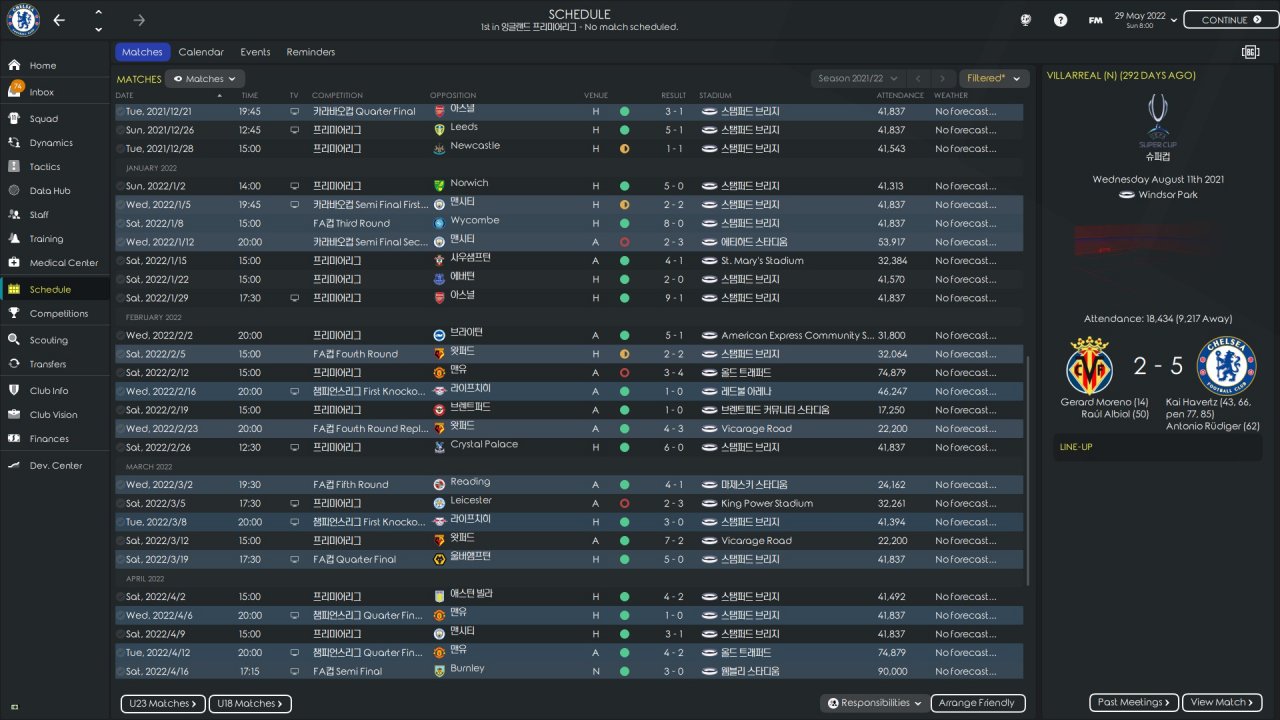Open the Transfers sidebar icon
Image resolution: width=1280 pixels, height=720 pixels.
click(x=14, y=364)
